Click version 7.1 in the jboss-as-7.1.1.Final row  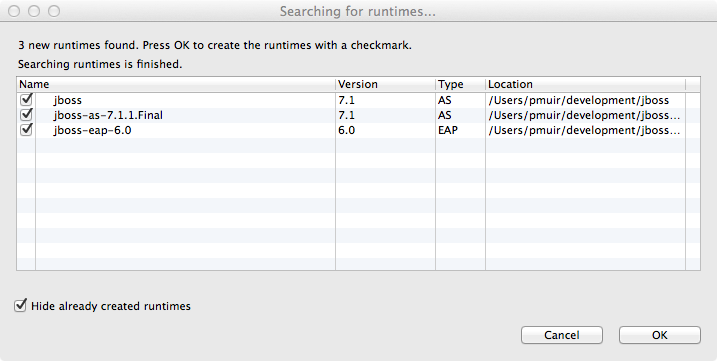(x=346, y=115)
